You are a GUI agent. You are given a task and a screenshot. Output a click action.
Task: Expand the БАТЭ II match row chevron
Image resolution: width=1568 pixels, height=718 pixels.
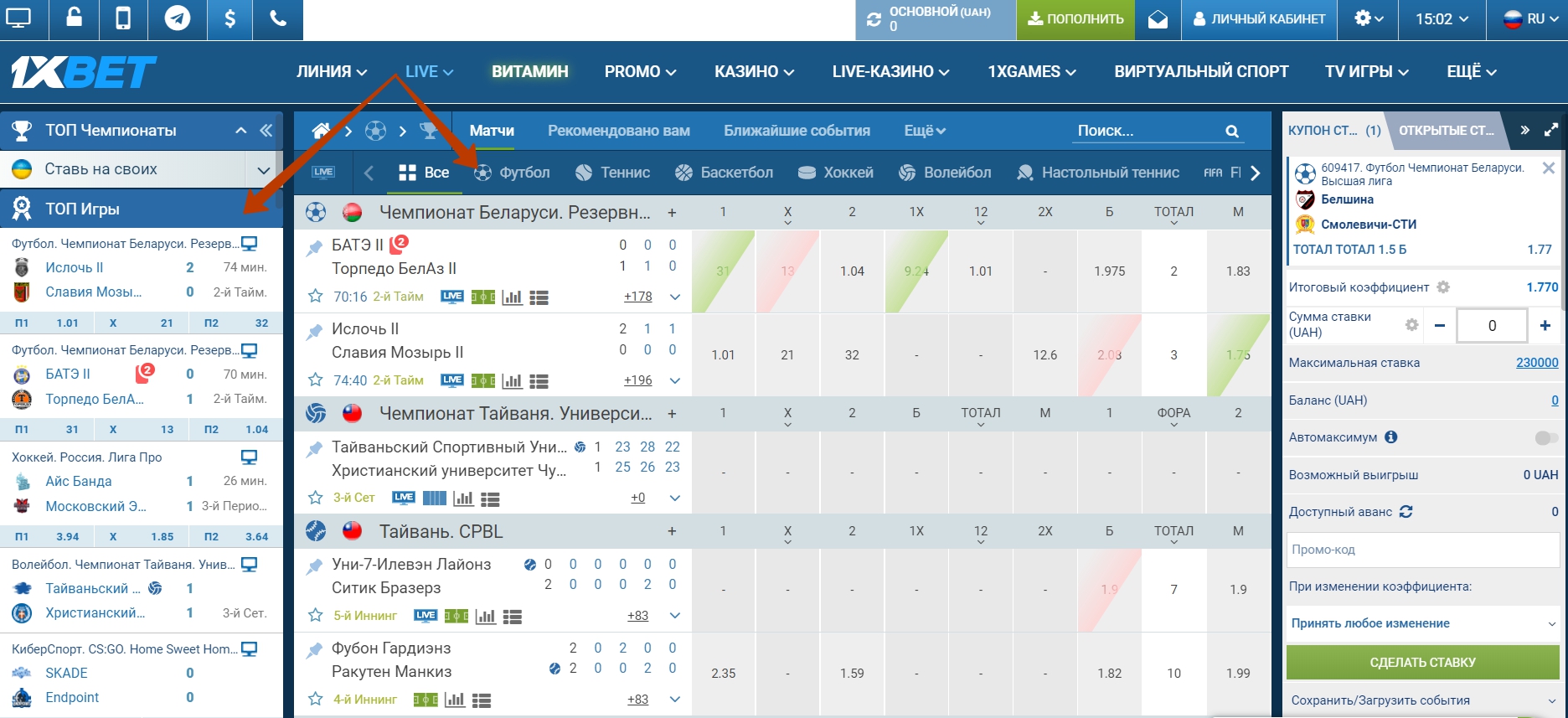point(675,297)
